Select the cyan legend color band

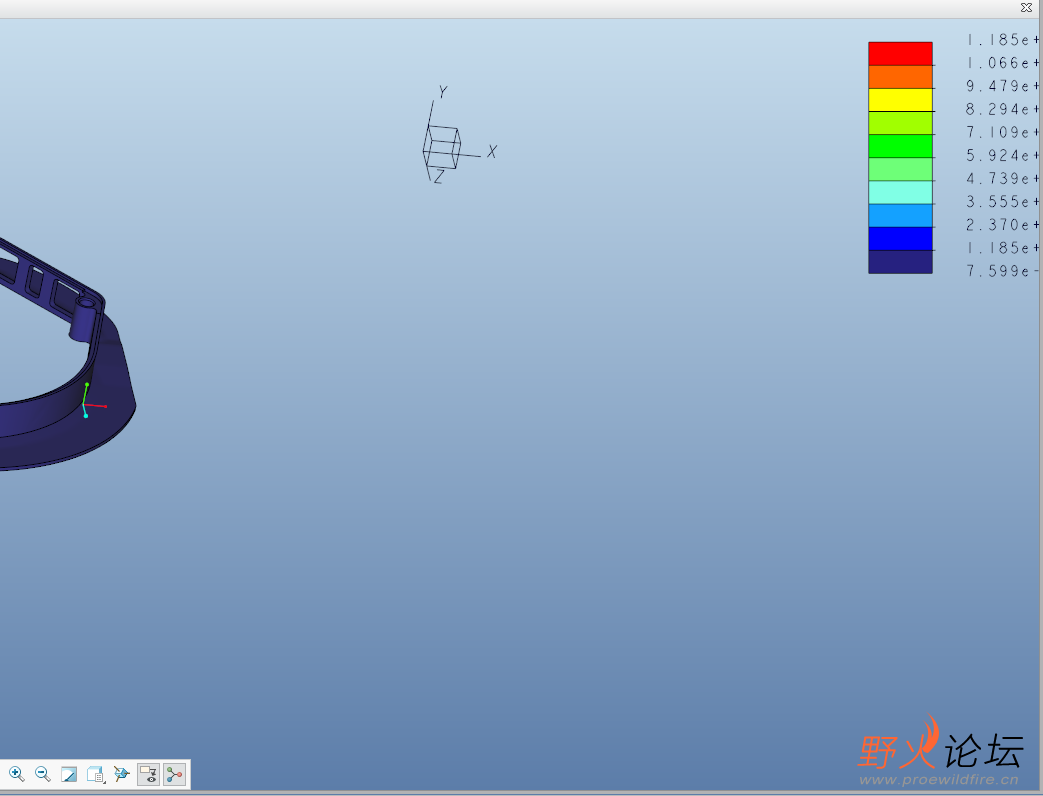[x=900, y=192]
